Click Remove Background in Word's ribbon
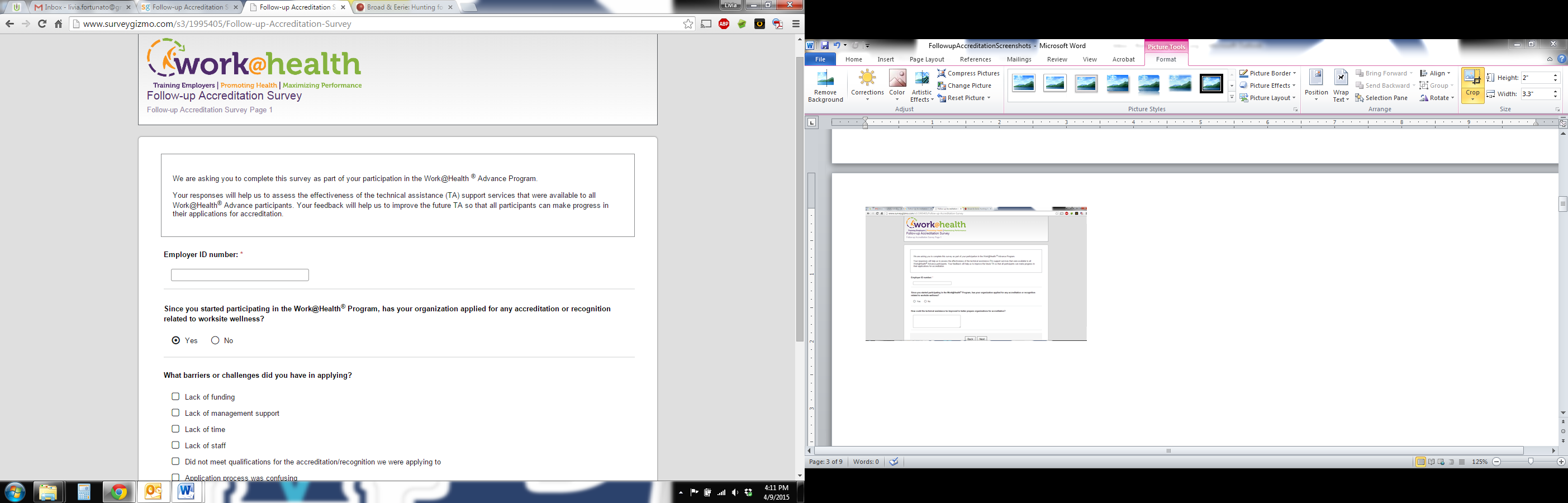Viewport: 1568px width, 503px height. point(825,86)
